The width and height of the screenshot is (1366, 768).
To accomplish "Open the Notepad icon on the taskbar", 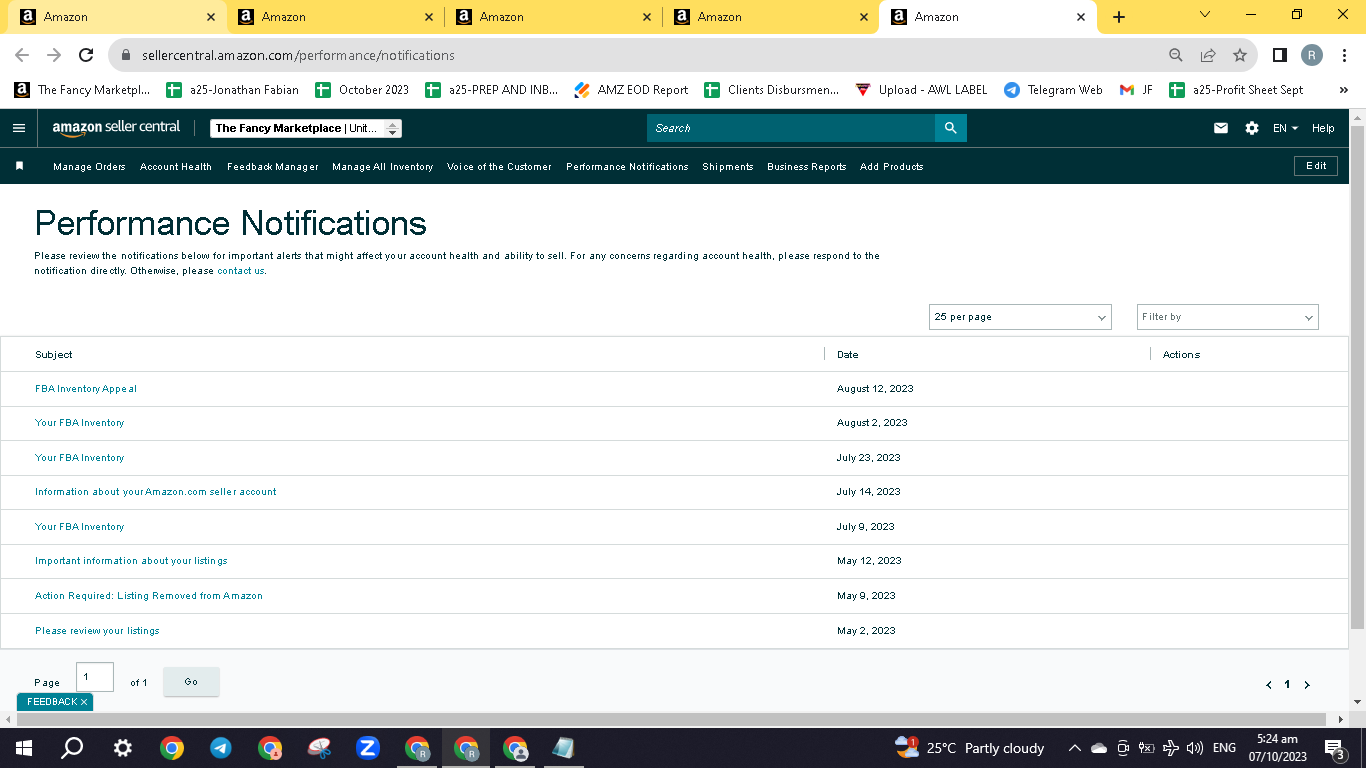I will tap(564, 748).
